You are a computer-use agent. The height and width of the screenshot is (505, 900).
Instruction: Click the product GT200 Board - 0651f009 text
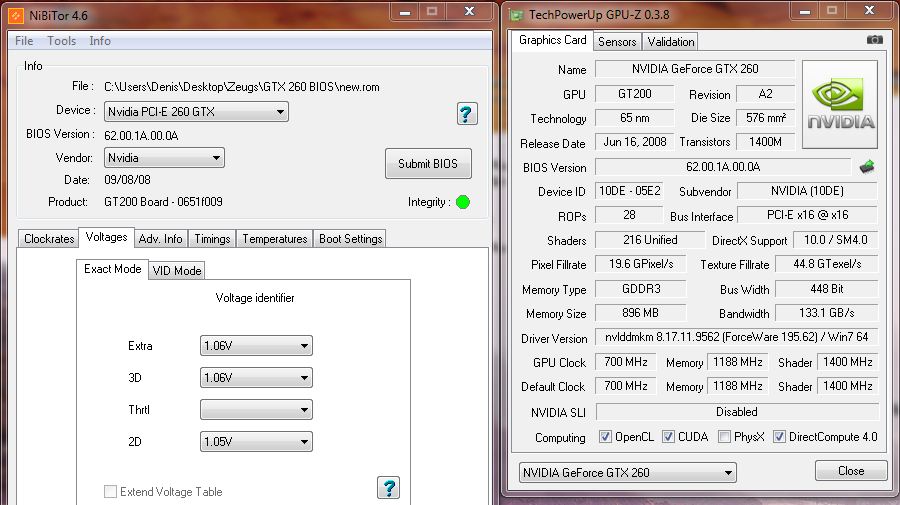point(163,202)
